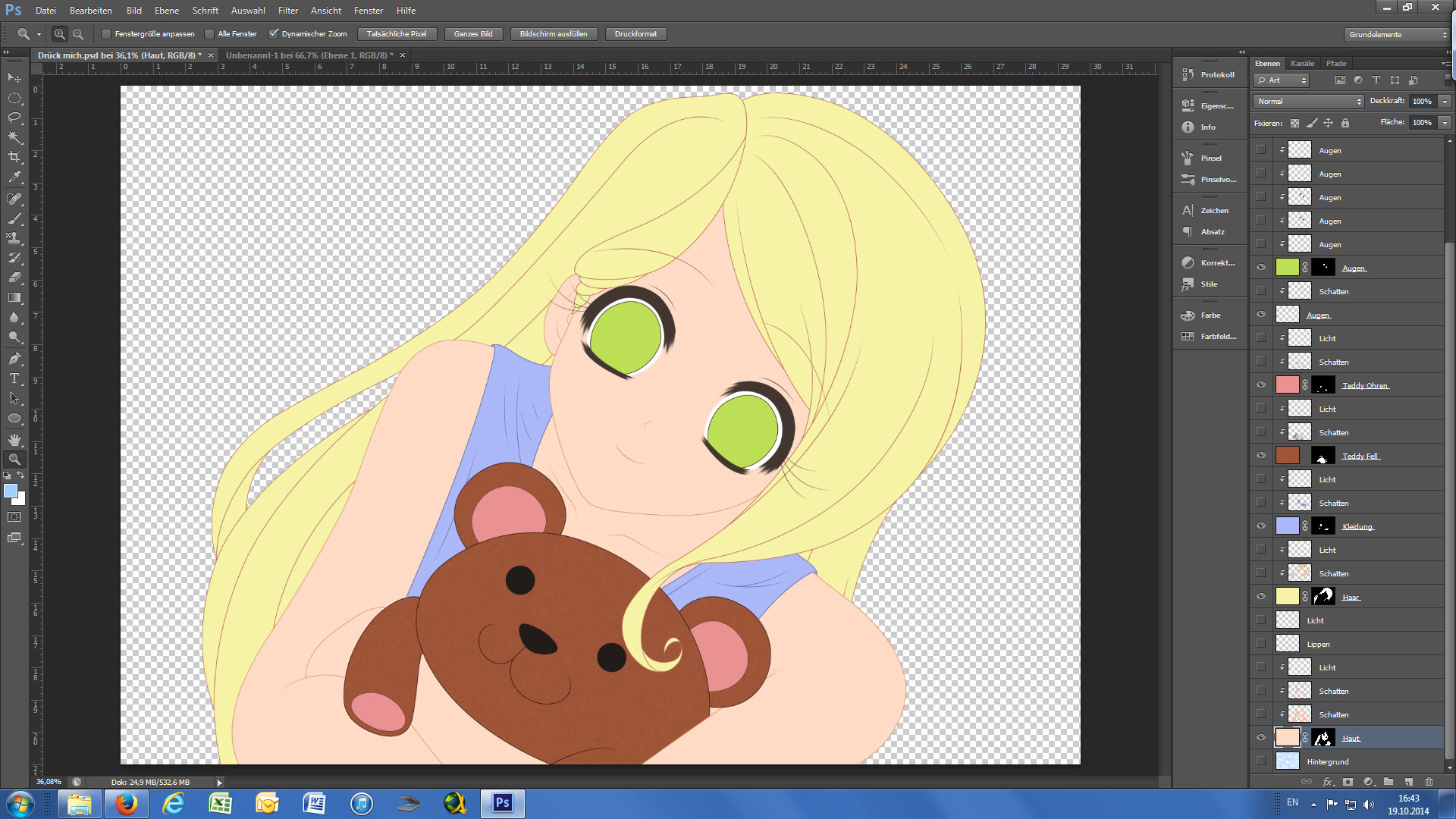1456x819 pixels.
Task: Select the Eraser tool
Action: (x=14, y=278)
